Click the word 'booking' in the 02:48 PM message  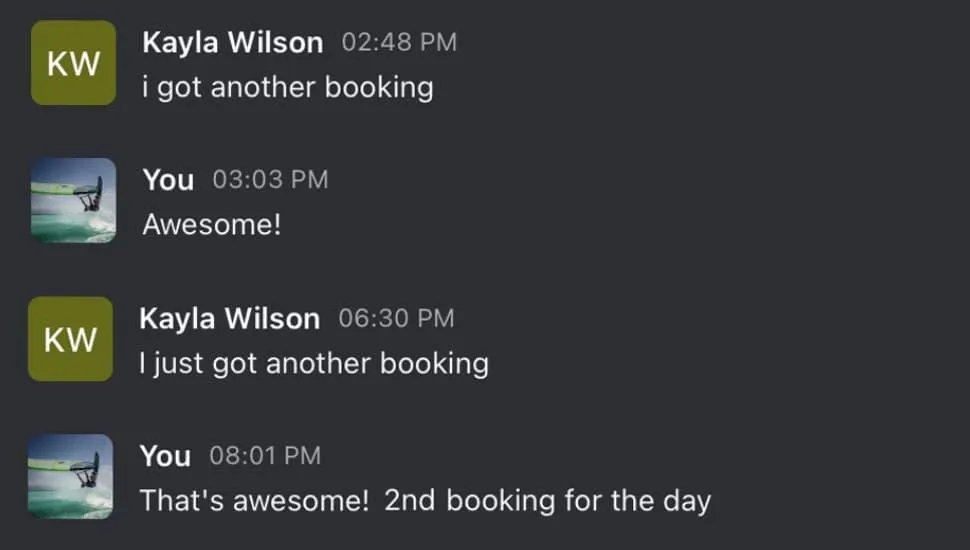coord(379,88)
